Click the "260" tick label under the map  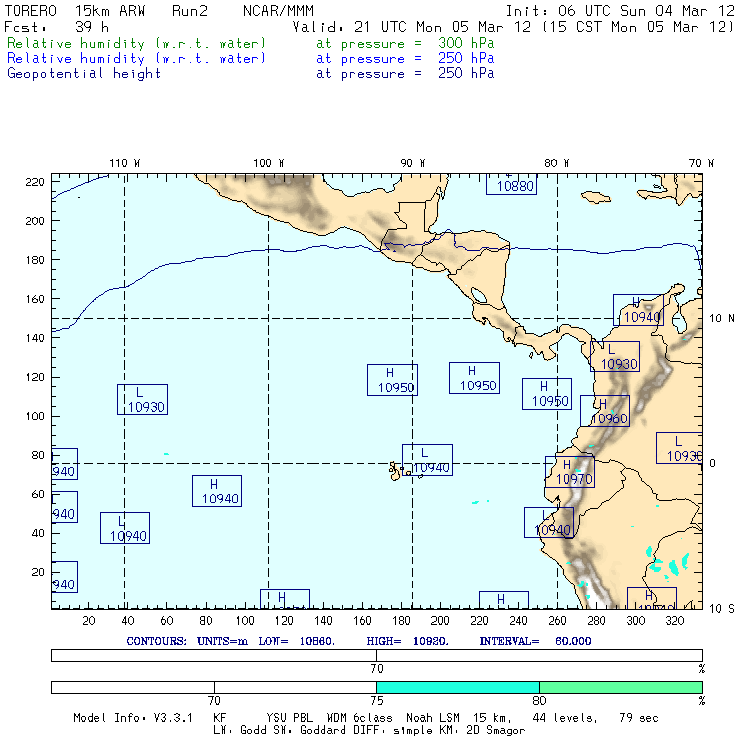click(x=557, y=621)
